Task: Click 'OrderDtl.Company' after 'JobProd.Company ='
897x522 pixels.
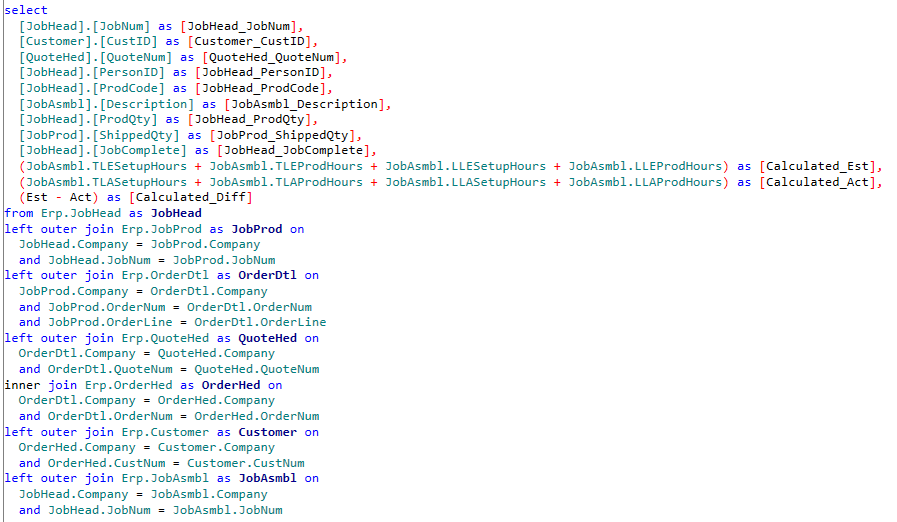Action: click(209, 291)
